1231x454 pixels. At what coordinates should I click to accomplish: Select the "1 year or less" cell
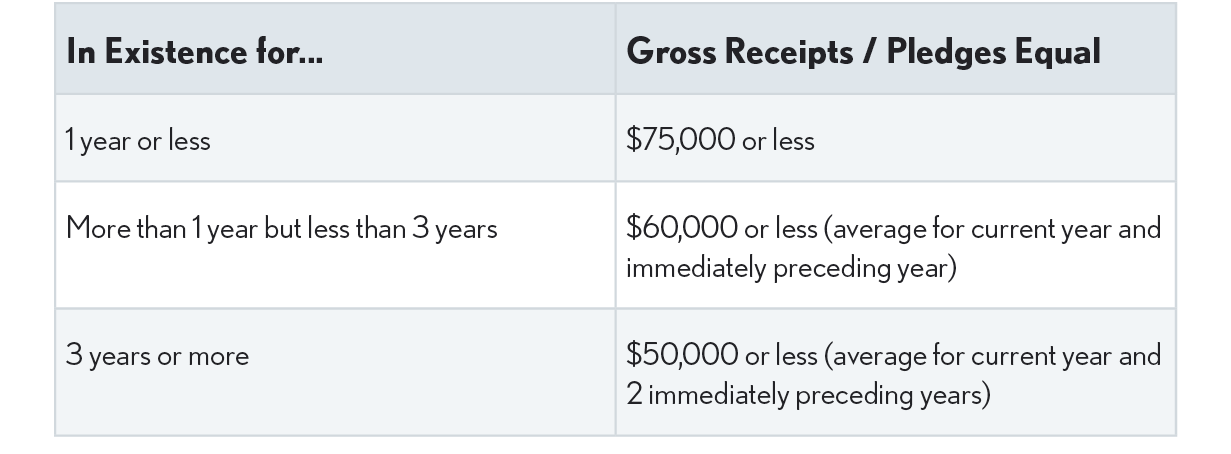pos(138,141)
